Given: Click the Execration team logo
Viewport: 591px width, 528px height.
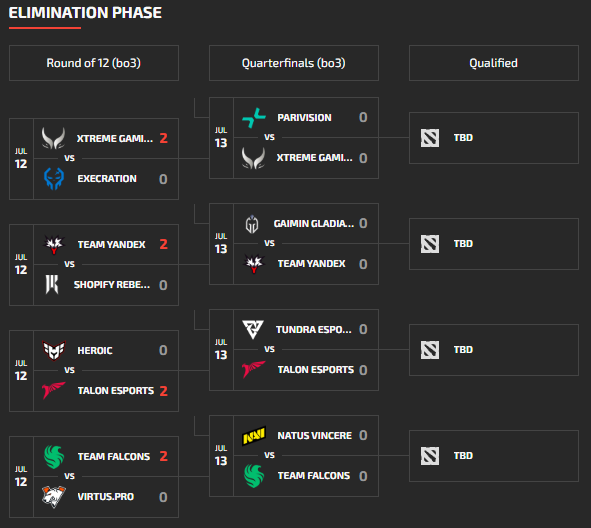Looking at the screenshot, I should 54,179.
